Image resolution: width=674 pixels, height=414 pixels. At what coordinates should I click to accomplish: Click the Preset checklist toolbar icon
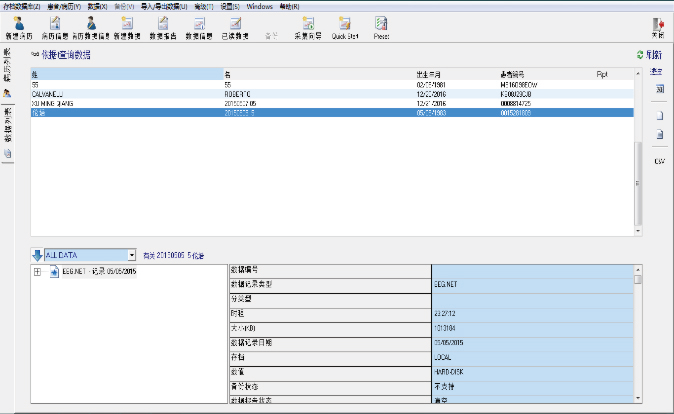381,23
